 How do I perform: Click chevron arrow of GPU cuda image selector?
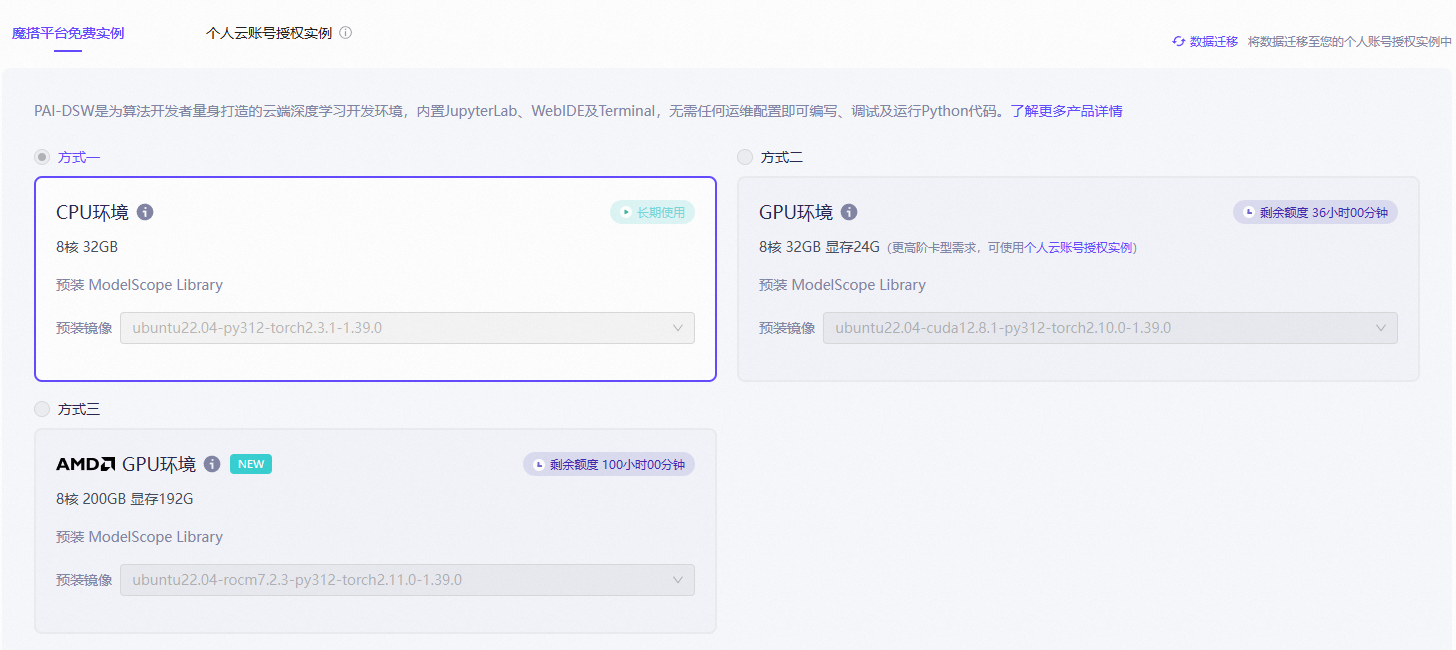tap(1380, 328)
